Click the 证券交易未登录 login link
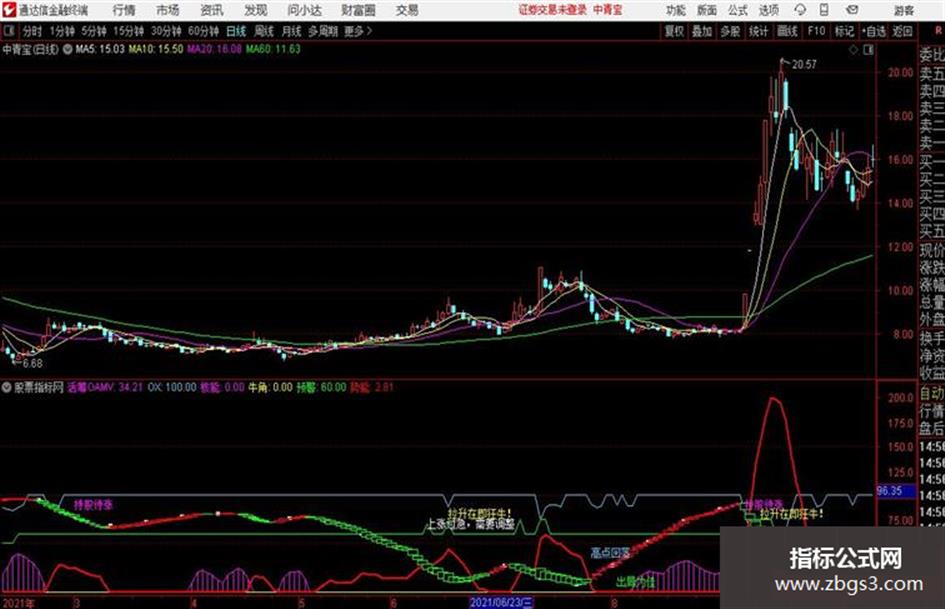This screenshot has height=609, width=945. 552,10
